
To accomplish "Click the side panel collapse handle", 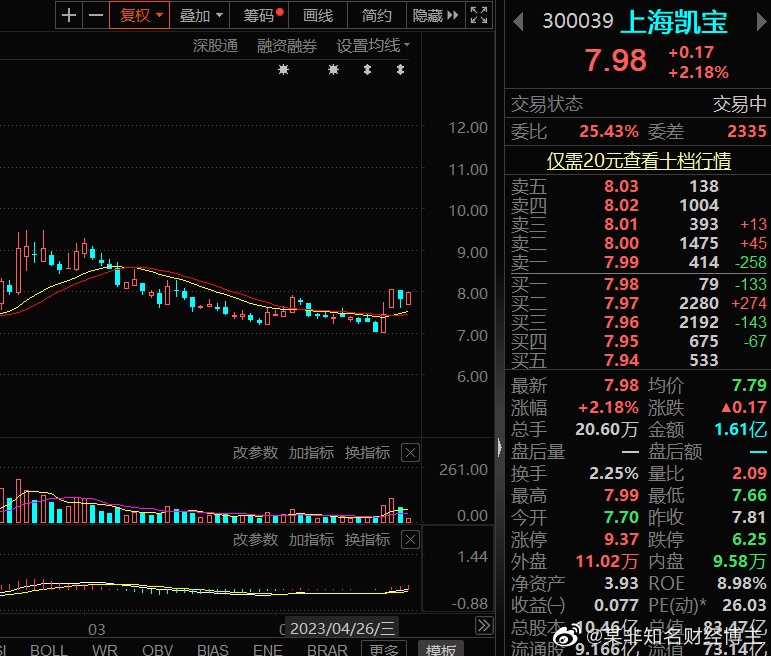I will (500, 447).
